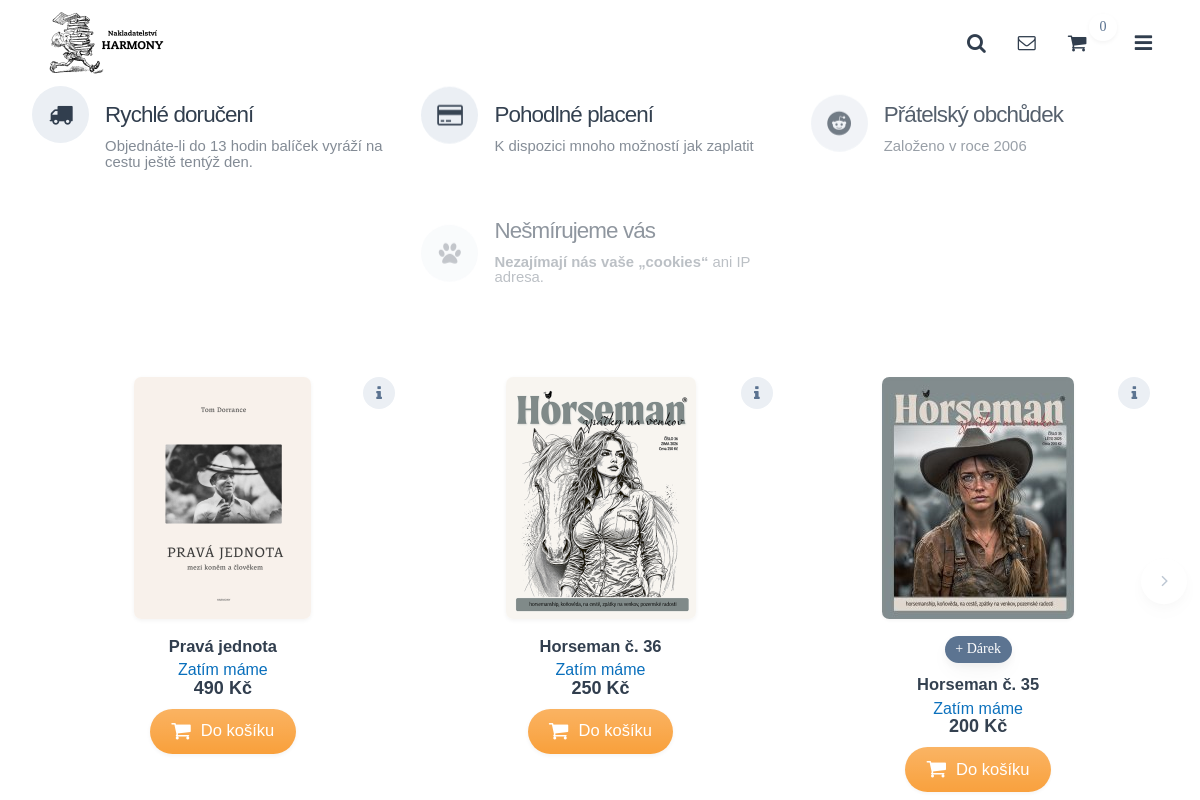Click the delivery truck icon
This screenshot has height=800, width=1200.
(61, 115)
